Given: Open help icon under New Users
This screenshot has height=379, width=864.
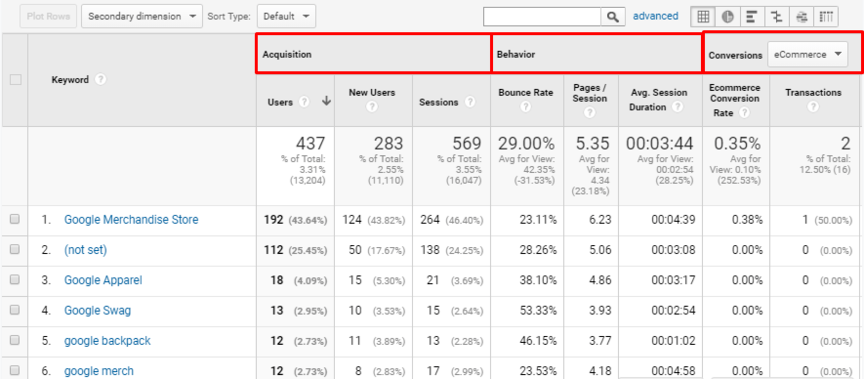Looking at the screenshot, I should point(372,107).
